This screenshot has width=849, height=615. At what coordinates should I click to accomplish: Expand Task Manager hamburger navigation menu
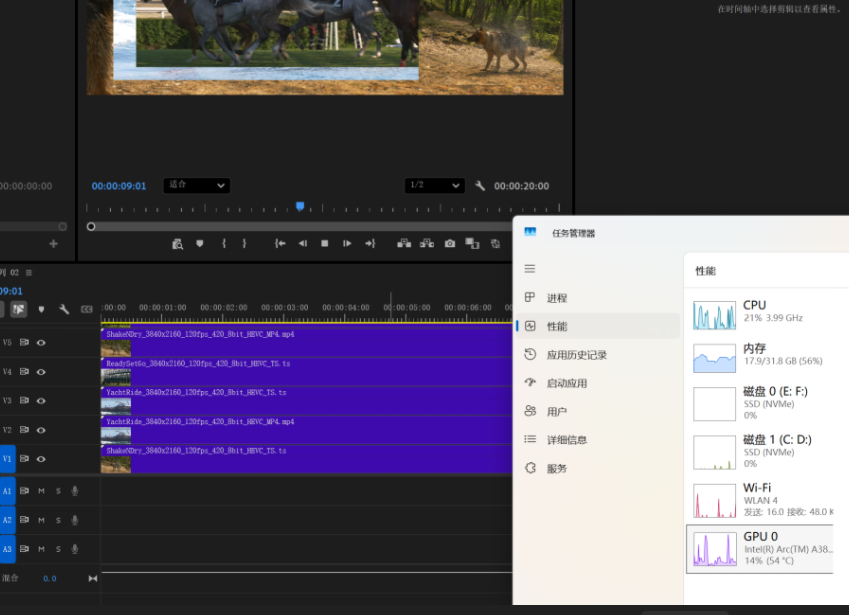coord(530,269)
